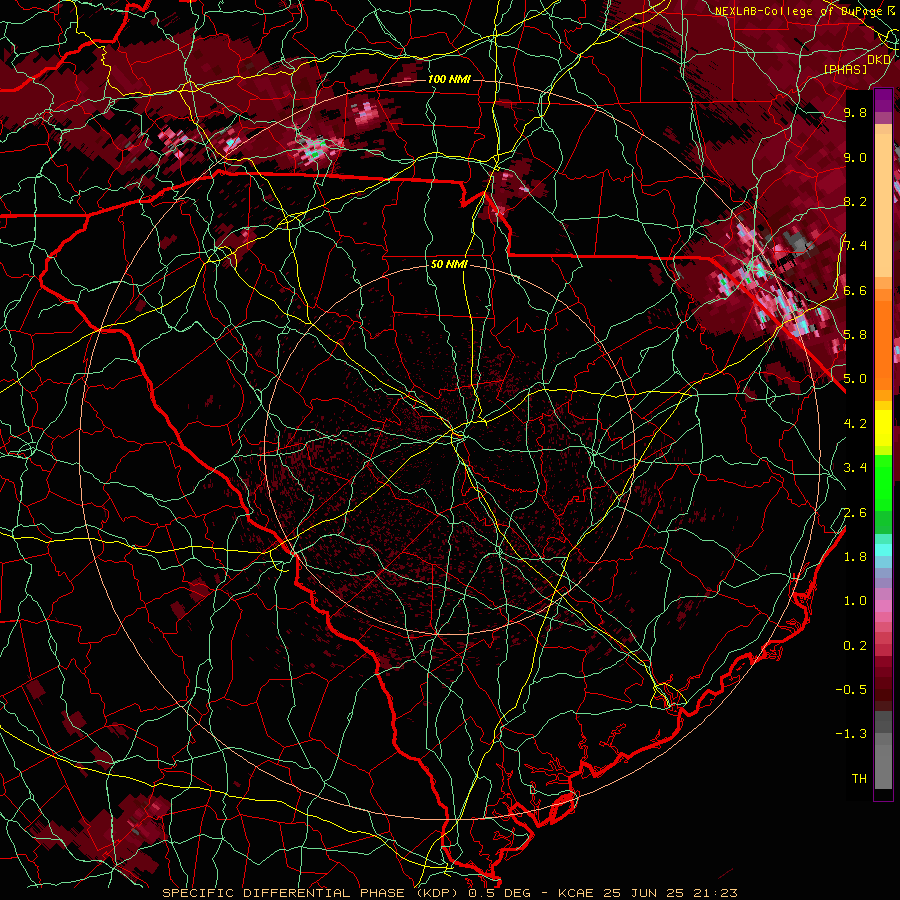Screen dimensions: 900x900
Task: Pick the gray segment of color bar
Action: coord(883,749)
